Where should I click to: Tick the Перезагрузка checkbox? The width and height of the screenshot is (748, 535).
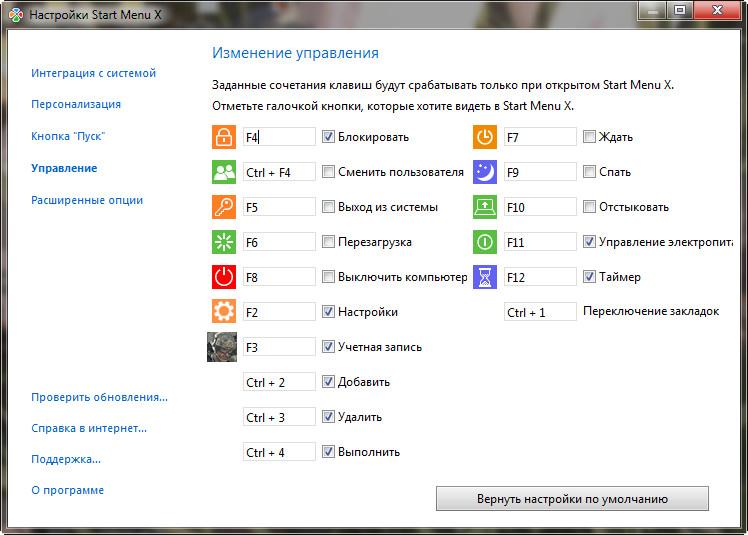point(328,242)
